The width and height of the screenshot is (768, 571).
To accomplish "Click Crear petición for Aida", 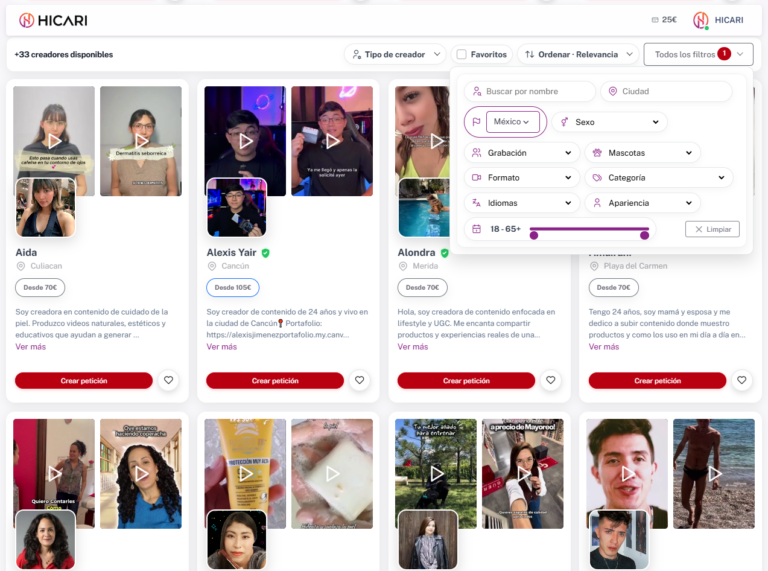I will (84, 380).
